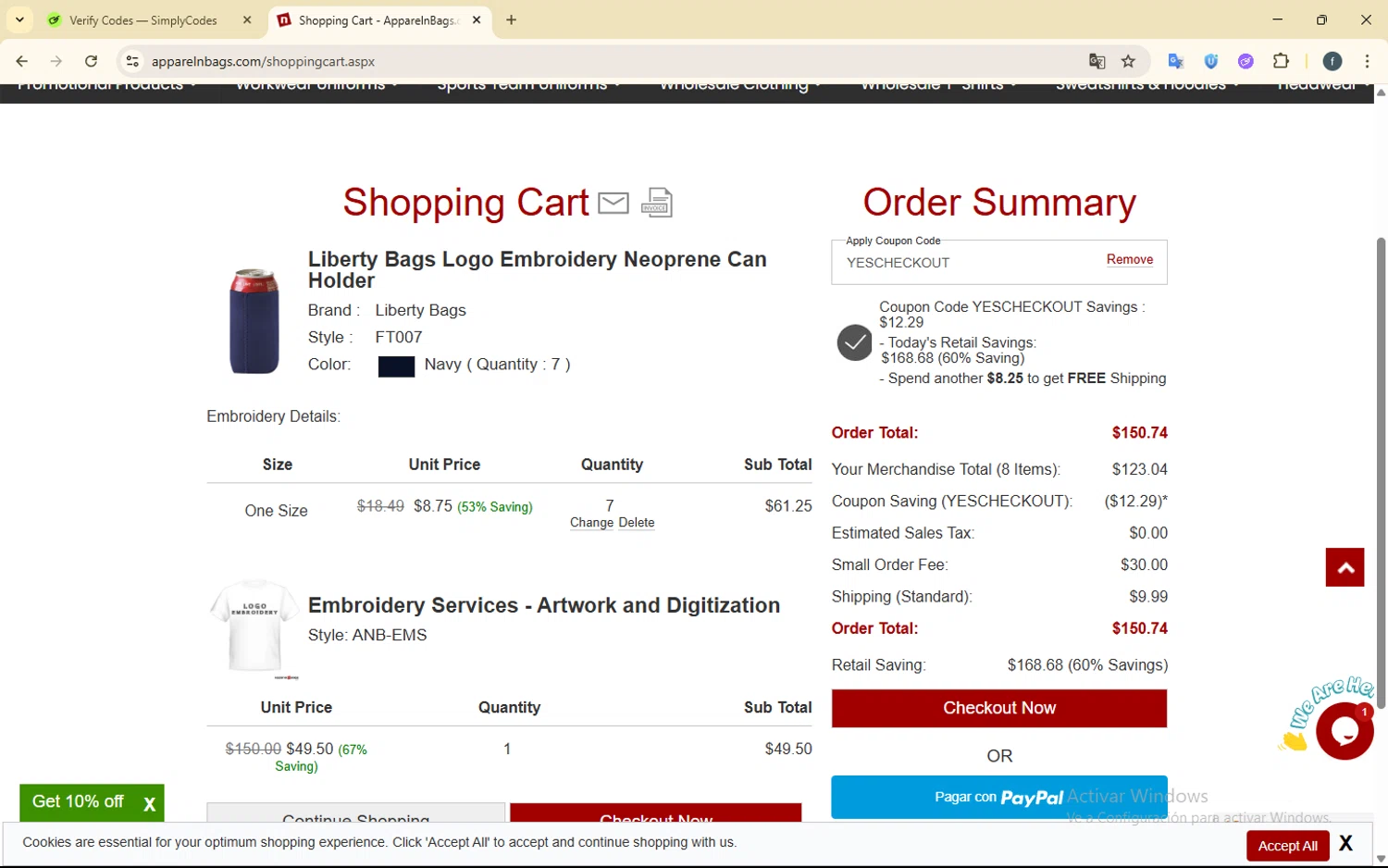Expand the tab search dropdown arrow
The image size is (1388, 868).
19,19
